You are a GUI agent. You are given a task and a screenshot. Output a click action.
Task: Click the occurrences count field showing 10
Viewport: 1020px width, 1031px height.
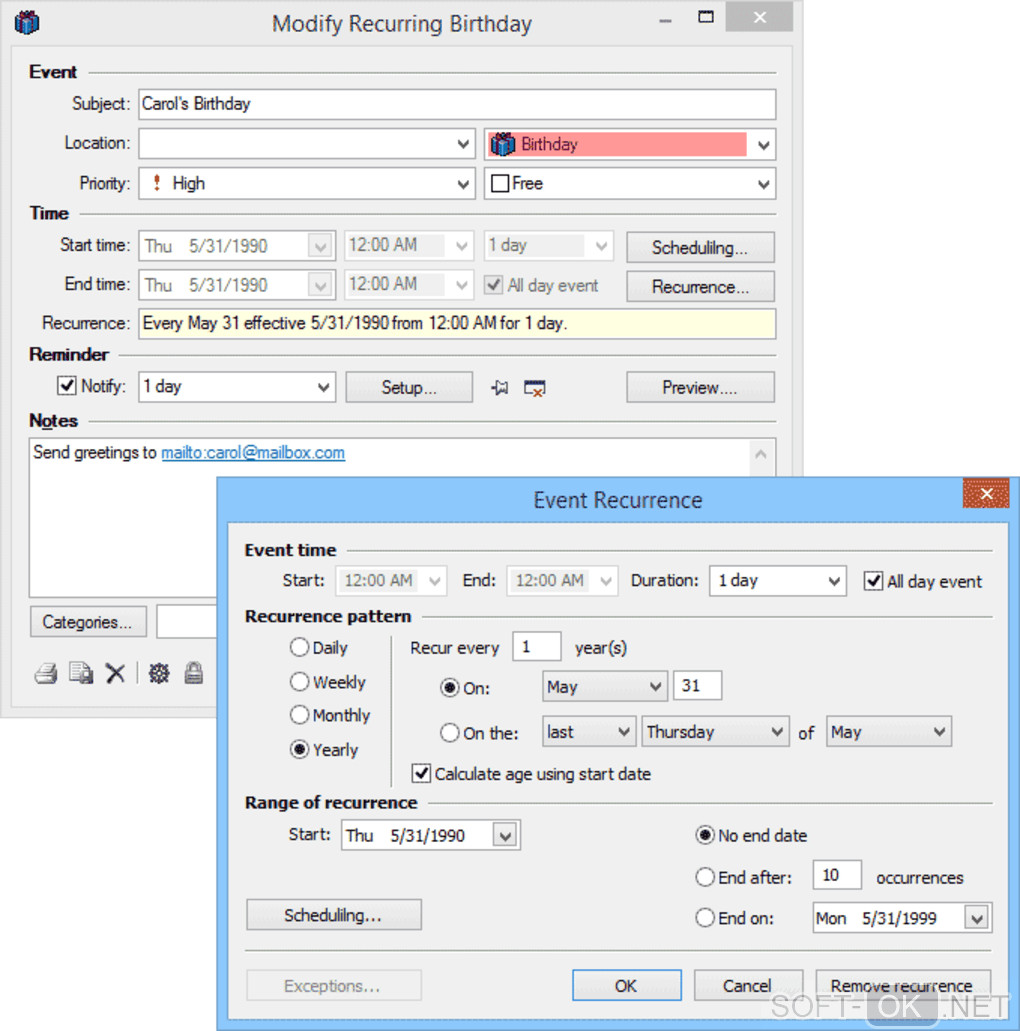pyautogui.click(x=837, y=875)
